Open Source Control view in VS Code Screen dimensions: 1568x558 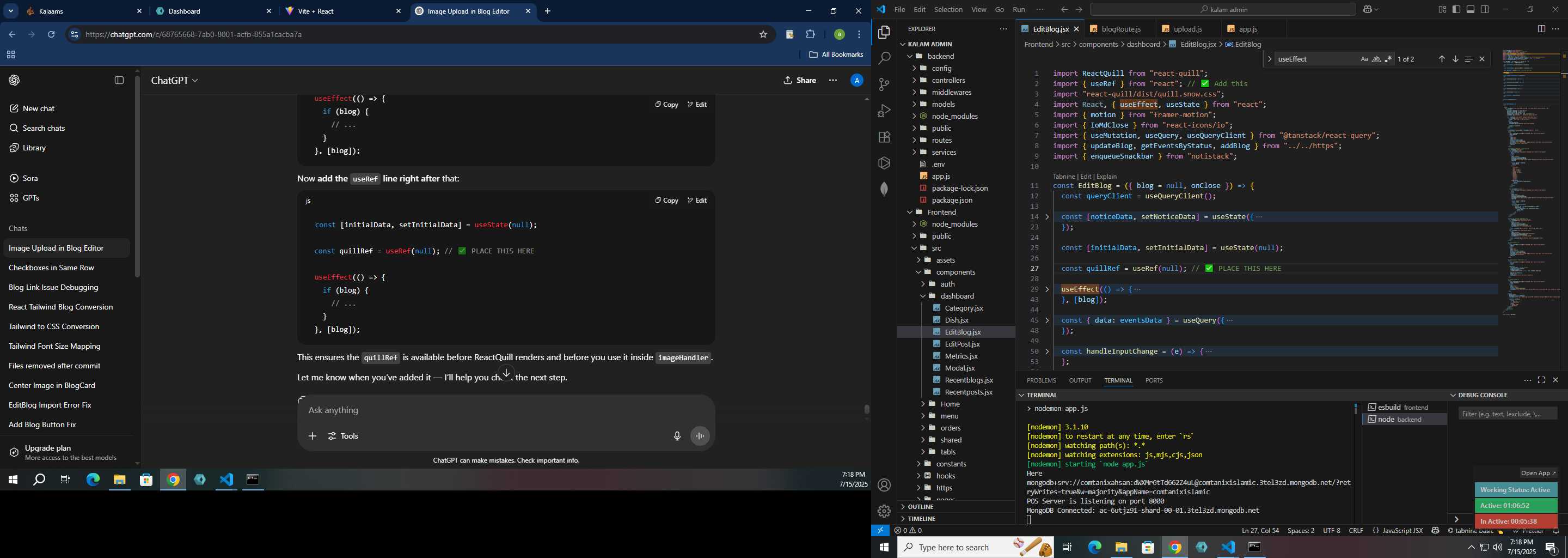point(884,84)
